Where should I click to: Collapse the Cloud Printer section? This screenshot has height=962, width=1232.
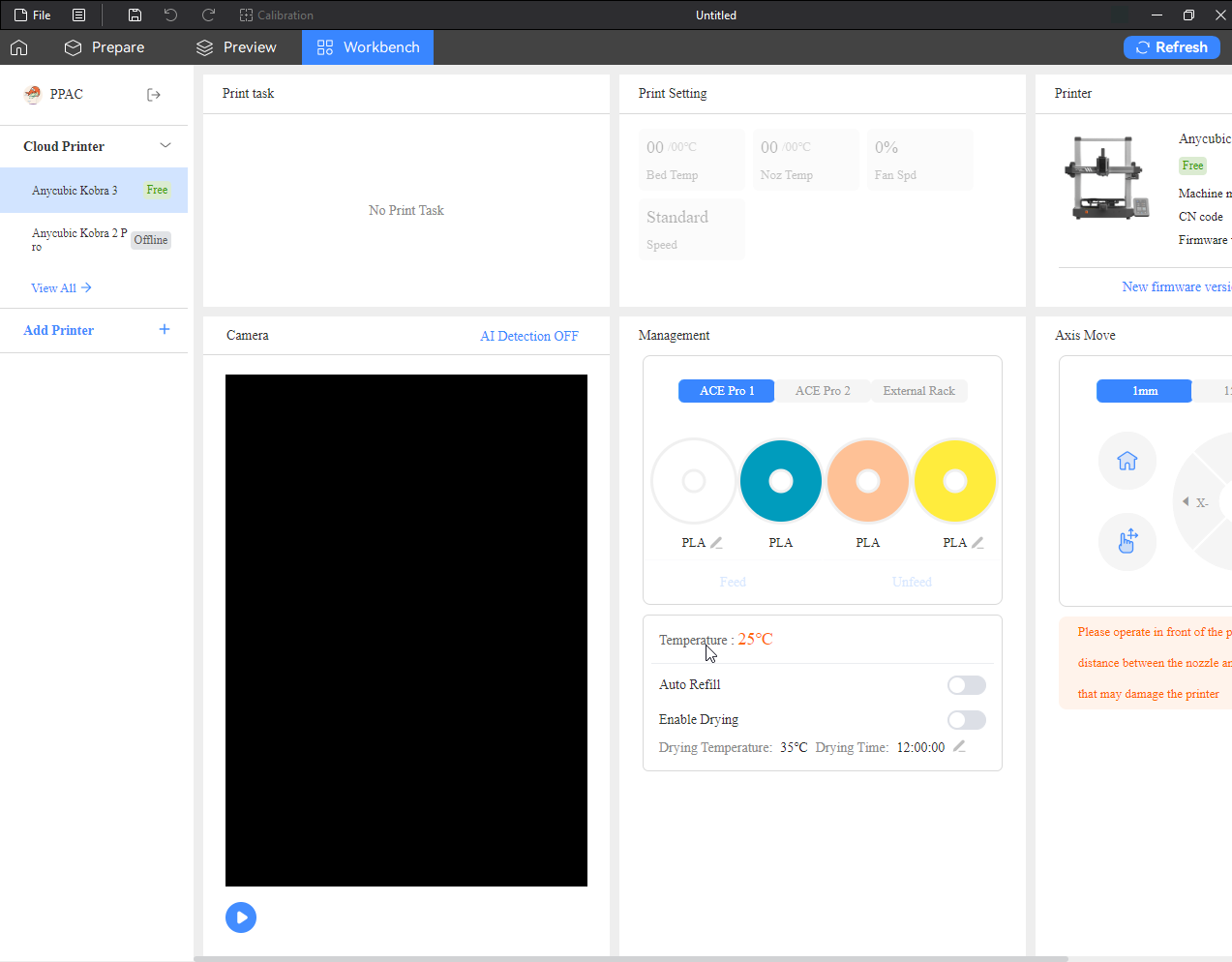pos(165,146)
